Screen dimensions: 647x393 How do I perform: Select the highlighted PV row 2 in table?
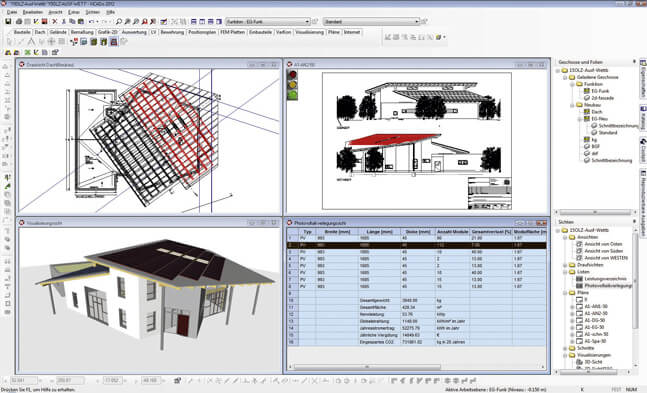417,245
